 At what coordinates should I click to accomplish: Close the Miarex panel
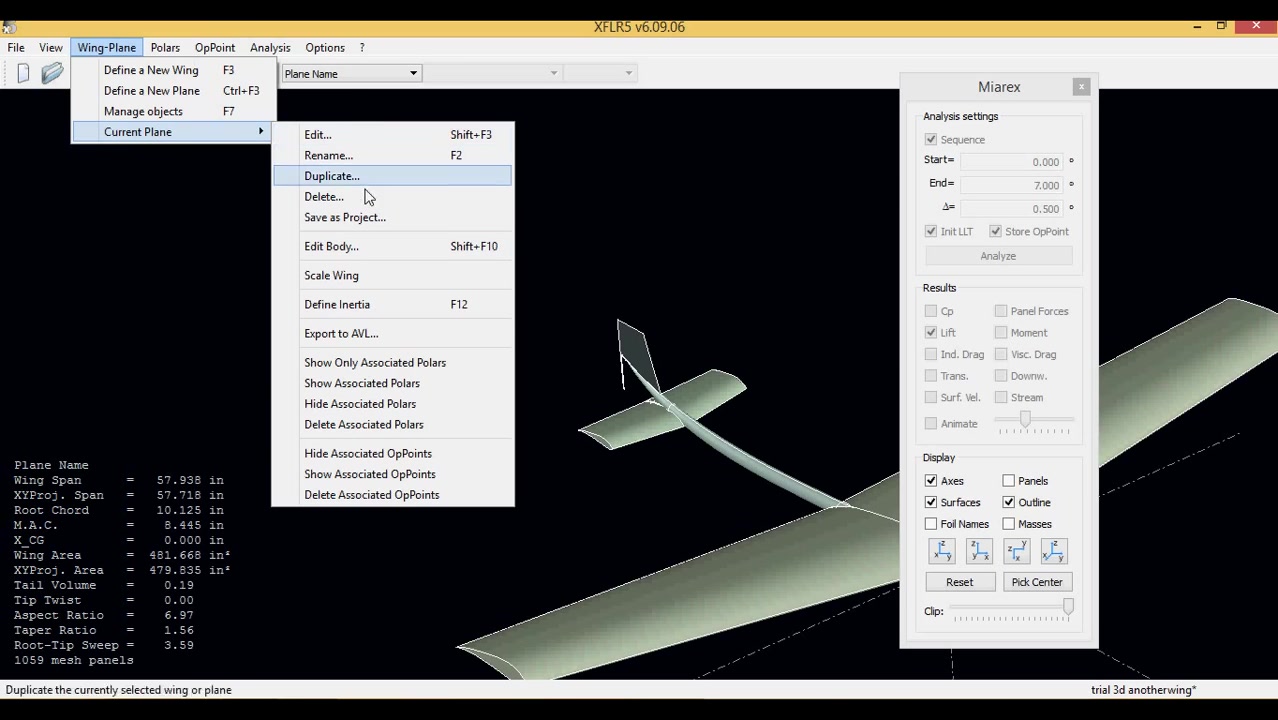pyautogui.click(x=1081, y=87)
